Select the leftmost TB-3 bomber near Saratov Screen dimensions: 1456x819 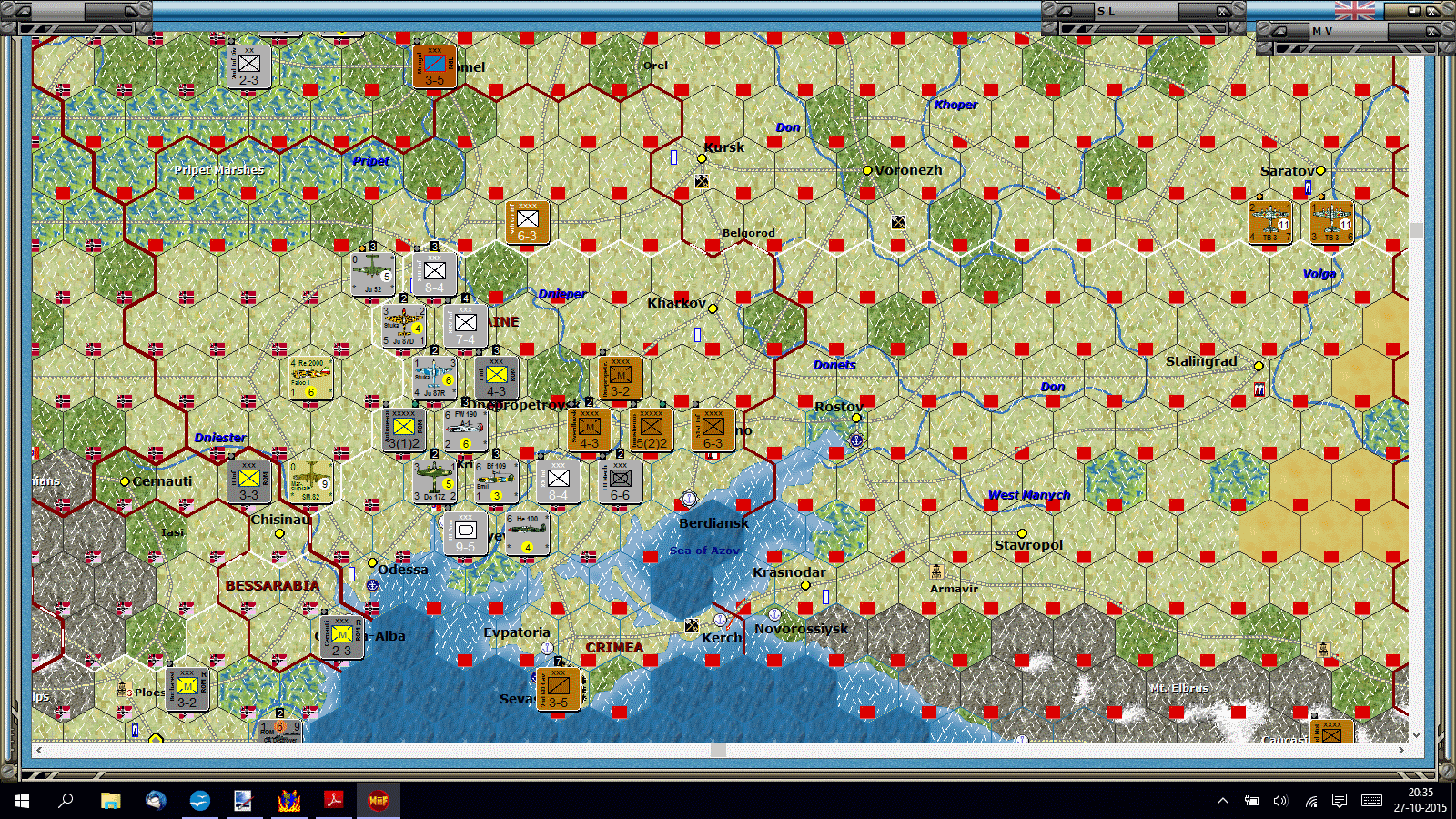click(x=1270, y=222)
